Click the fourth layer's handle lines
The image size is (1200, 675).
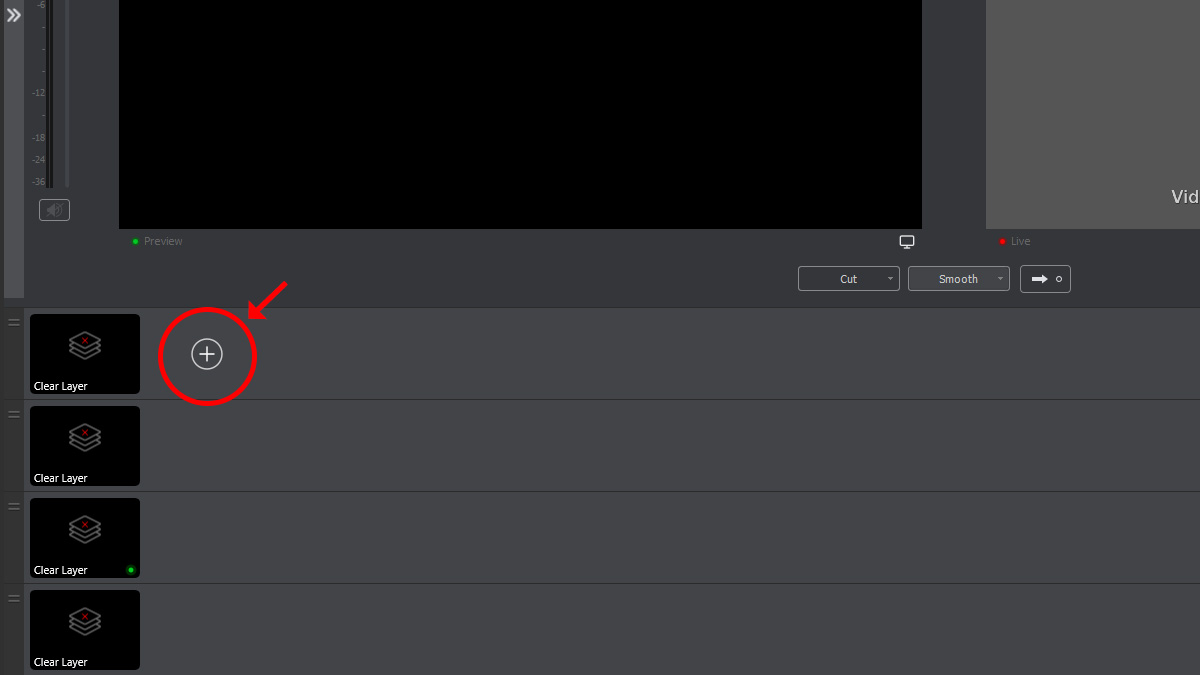coord(14,598)
